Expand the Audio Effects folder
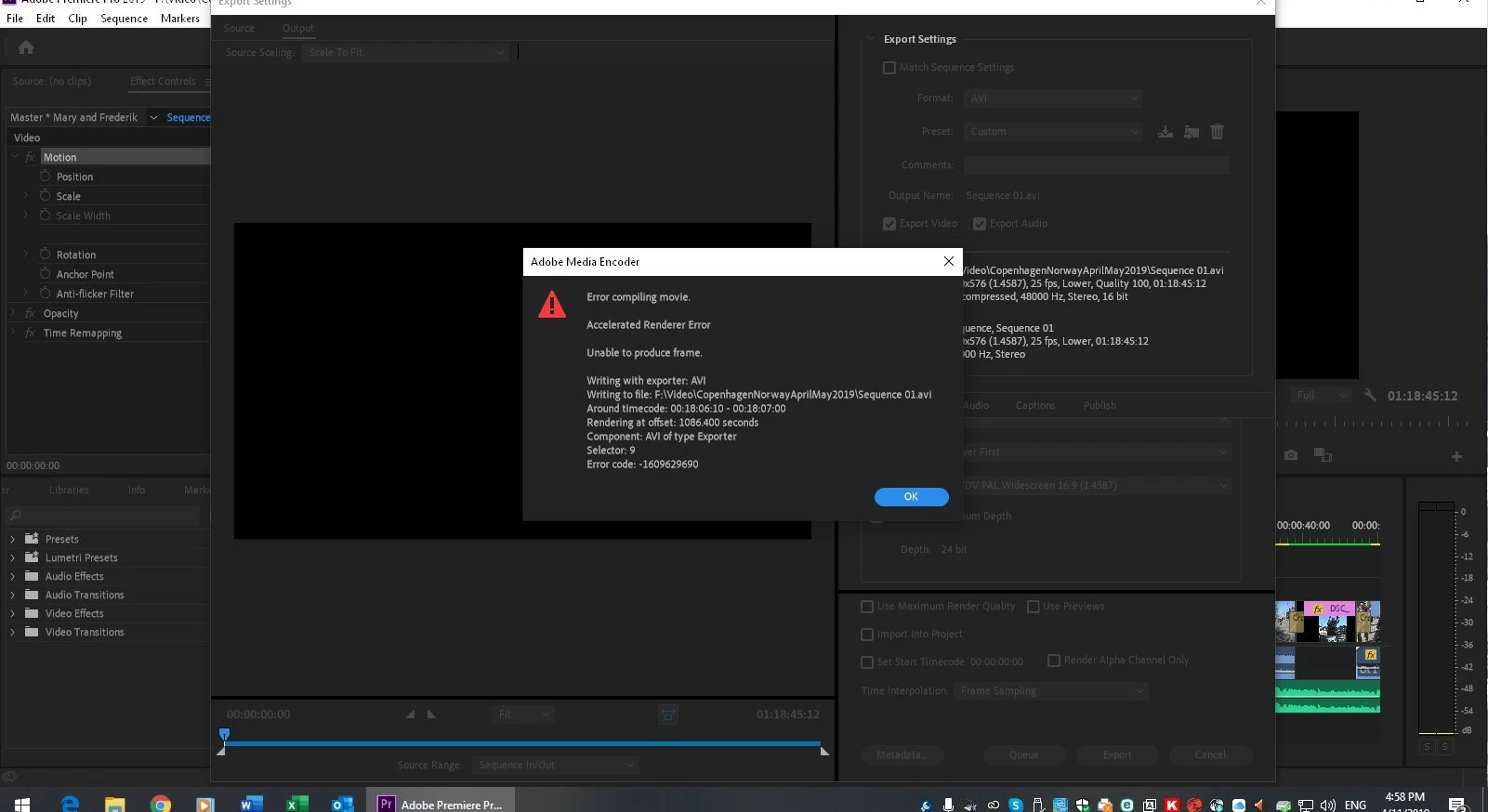 pyautogui.click(x=12, y=577)
